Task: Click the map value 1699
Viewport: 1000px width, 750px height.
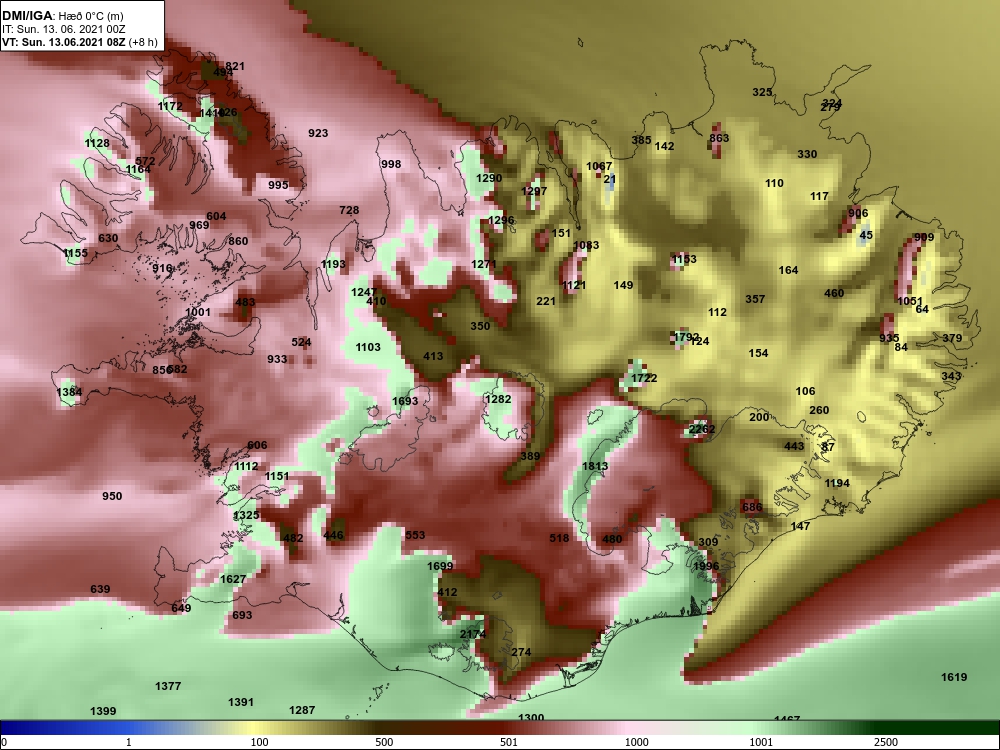Action: [x=440, y=566]
